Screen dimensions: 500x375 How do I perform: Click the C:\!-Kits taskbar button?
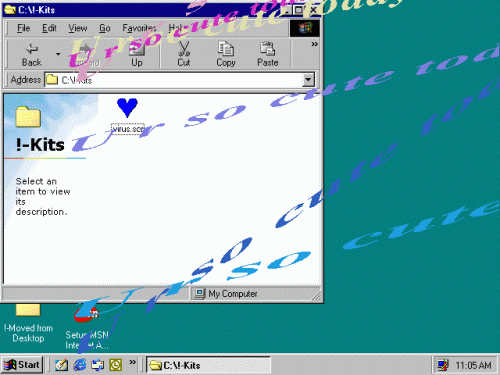click(209, 365)
